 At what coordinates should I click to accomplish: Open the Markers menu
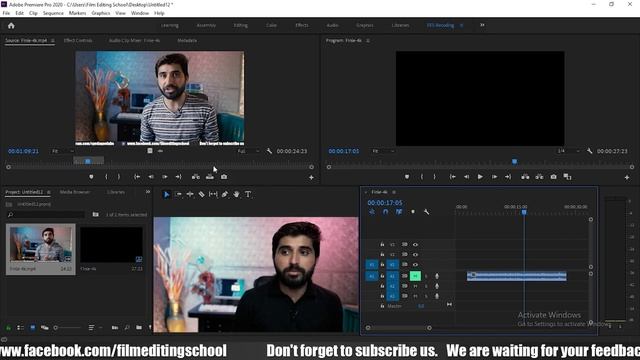[77, 13]
